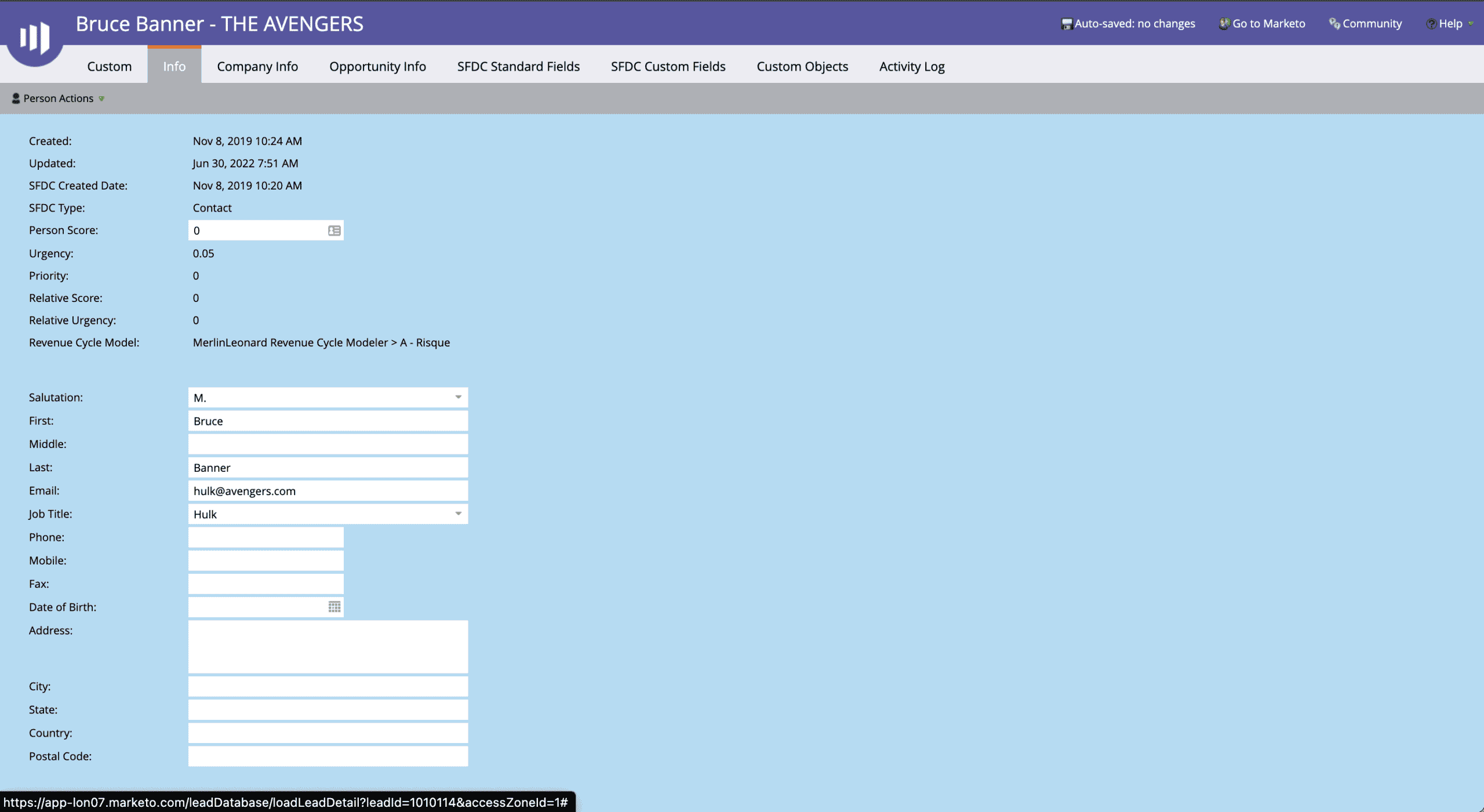The width and height of the screenshot is (1484, 812).
Task: Click the empty Middle name field
Action: click(x=328, y=444)
